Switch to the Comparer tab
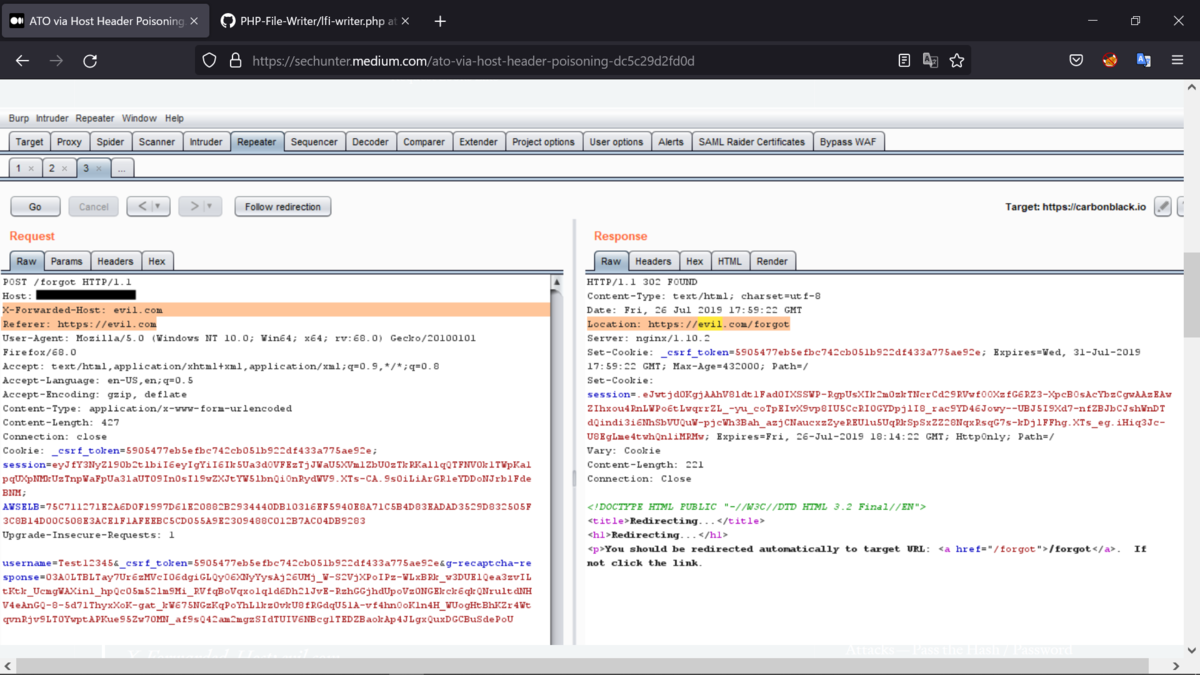Screen dimensions: 1200x675 424,142
